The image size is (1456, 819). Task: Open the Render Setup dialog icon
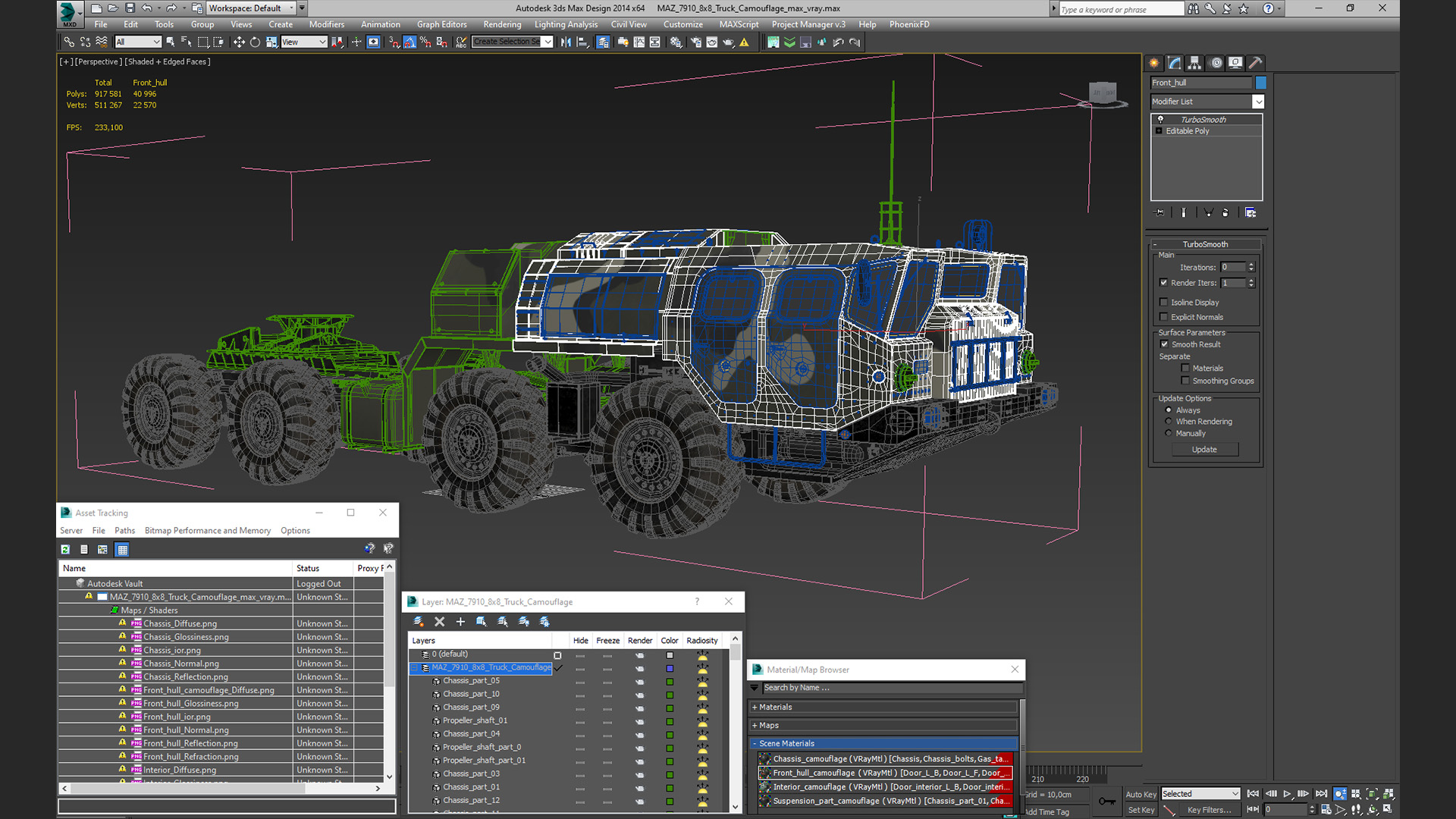click(695, 42)
